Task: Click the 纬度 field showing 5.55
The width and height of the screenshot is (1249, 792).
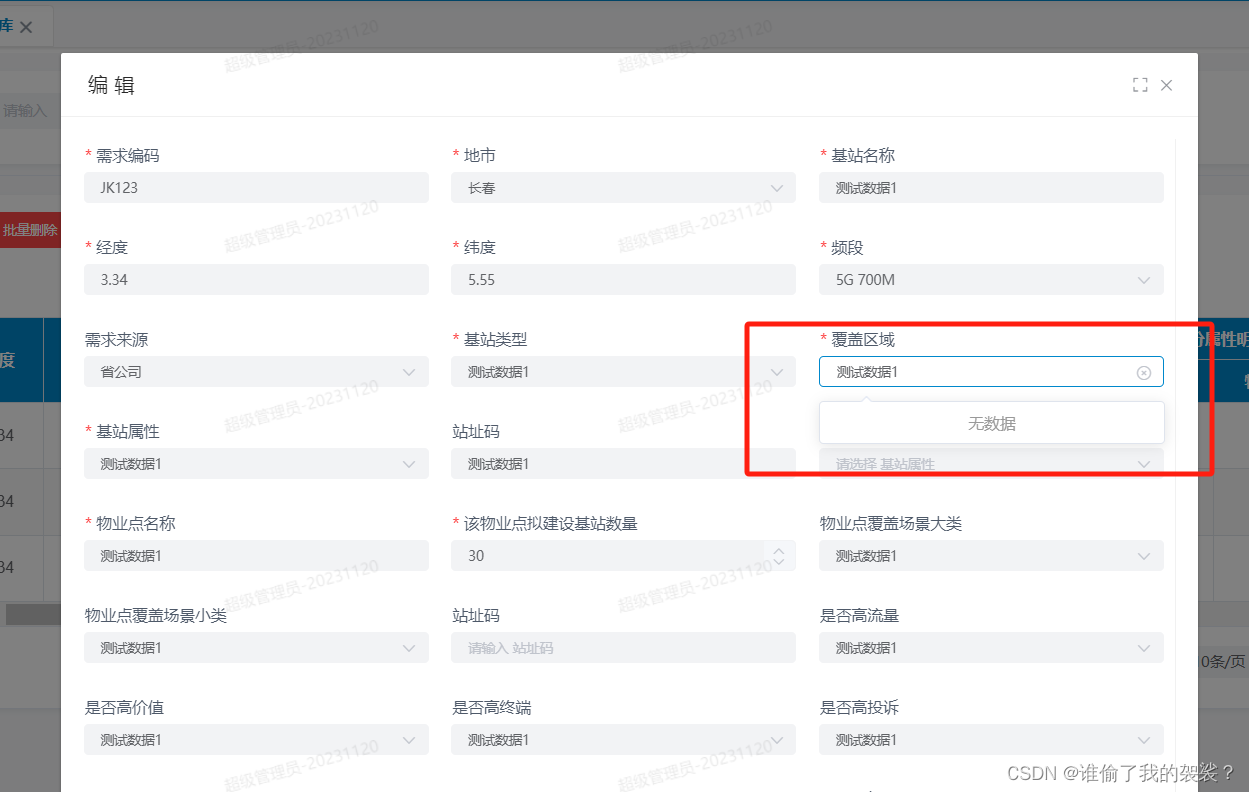Action: (x=624, y=280)
